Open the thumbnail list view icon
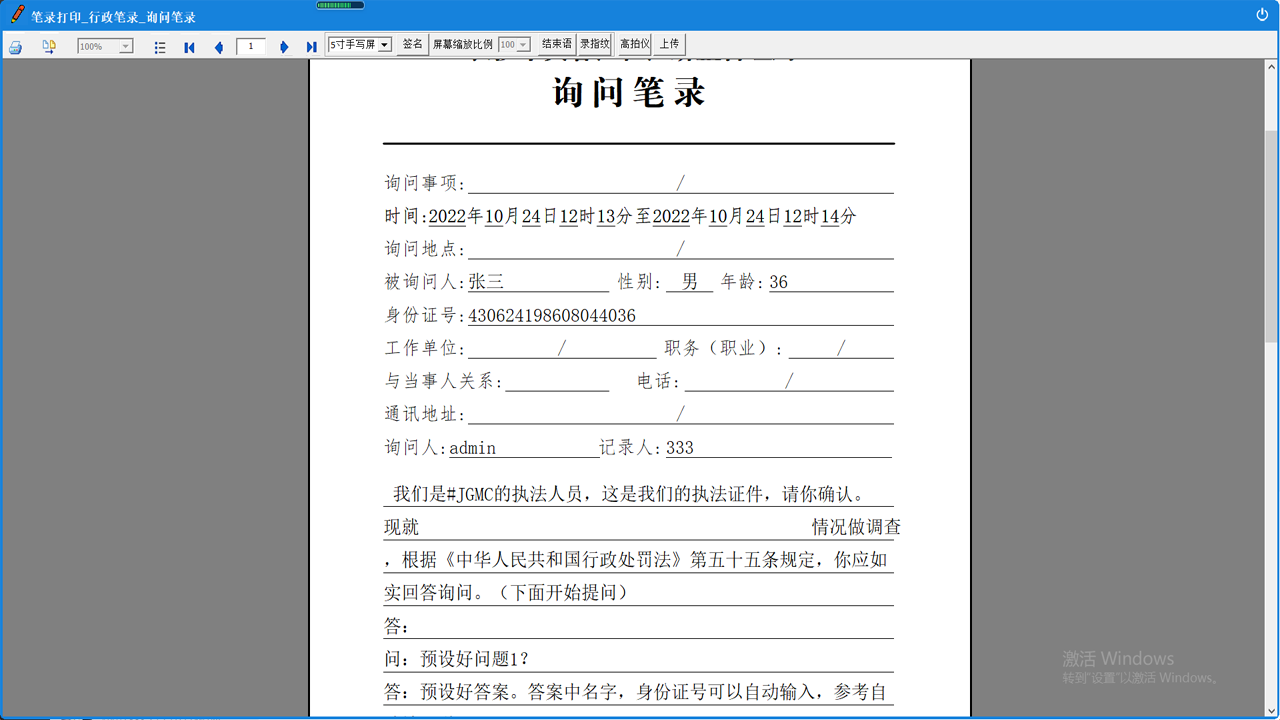The height and width of the screenshot is (720, 1280). click(x=160, y=44)
